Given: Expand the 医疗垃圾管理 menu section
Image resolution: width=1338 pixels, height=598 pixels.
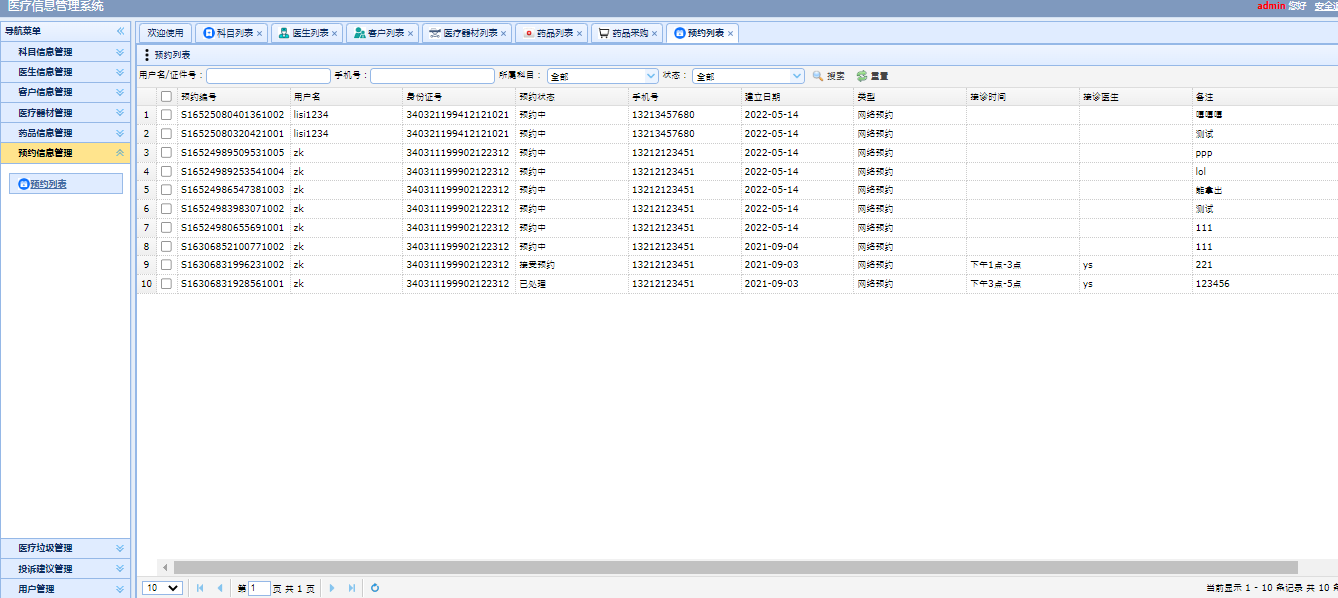Looking at the screenshot, I should click(65, 548).
